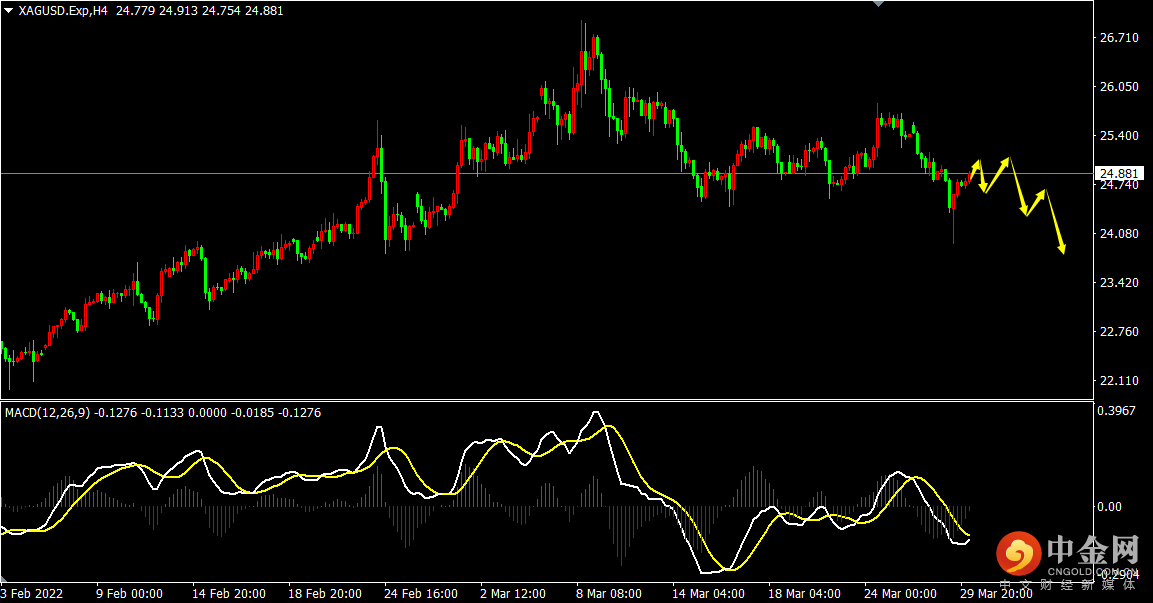Click the 24 Feb 16:00 time axis label

click(x=421, y=593)
